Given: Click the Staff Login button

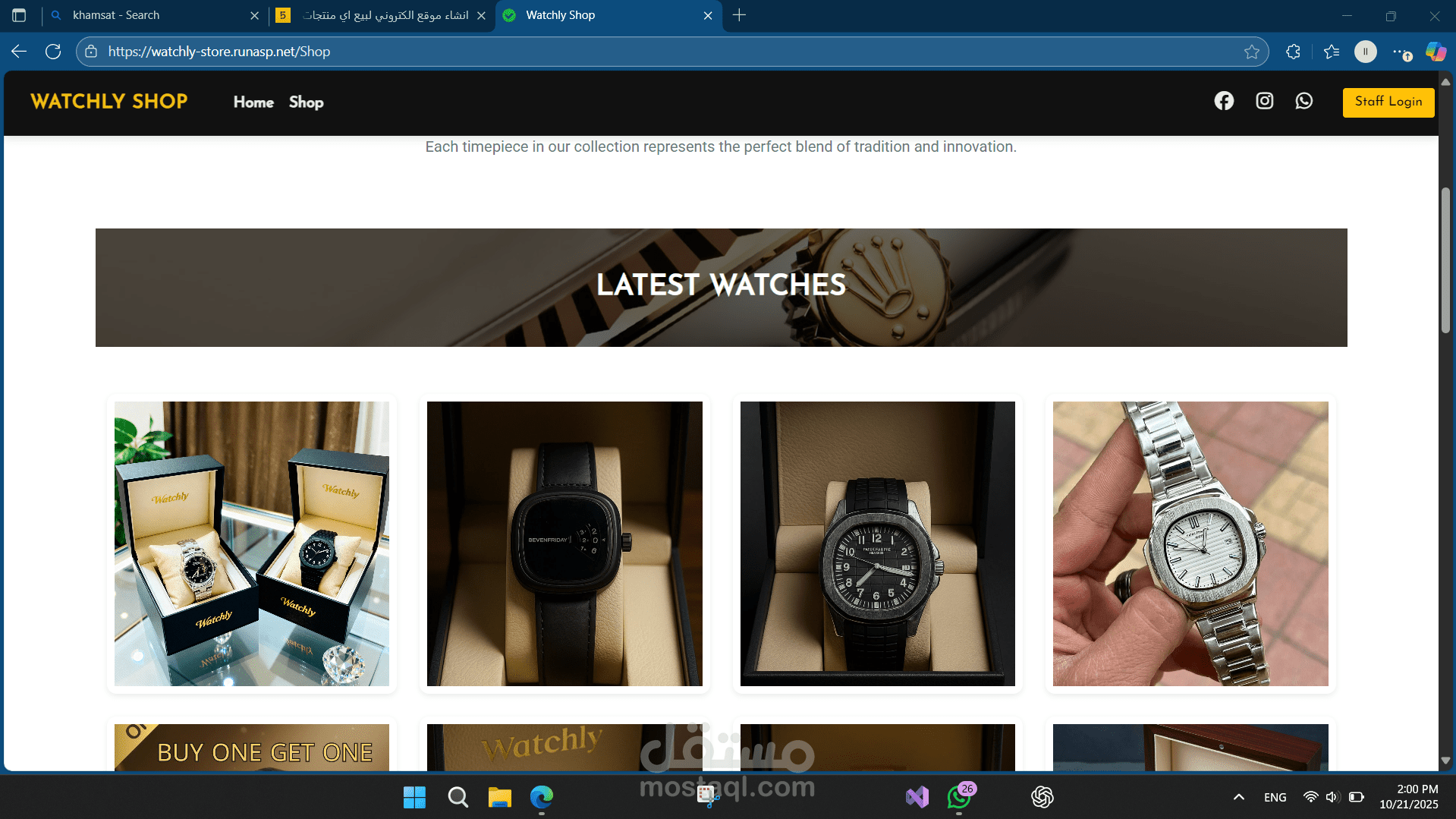Looking at the screenshot, I should (1388, 102).
